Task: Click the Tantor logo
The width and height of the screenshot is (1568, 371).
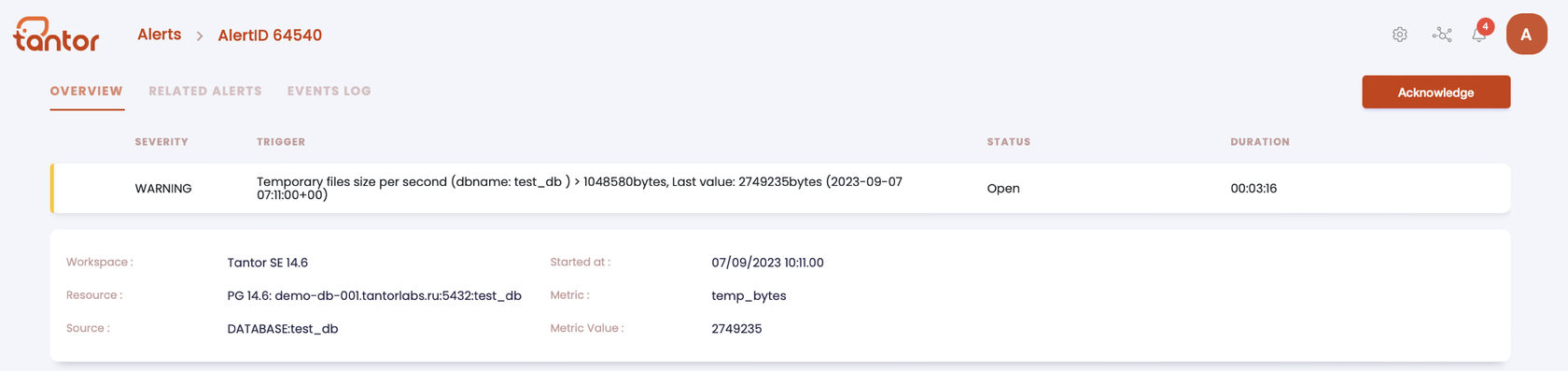Action: (56, 35)
